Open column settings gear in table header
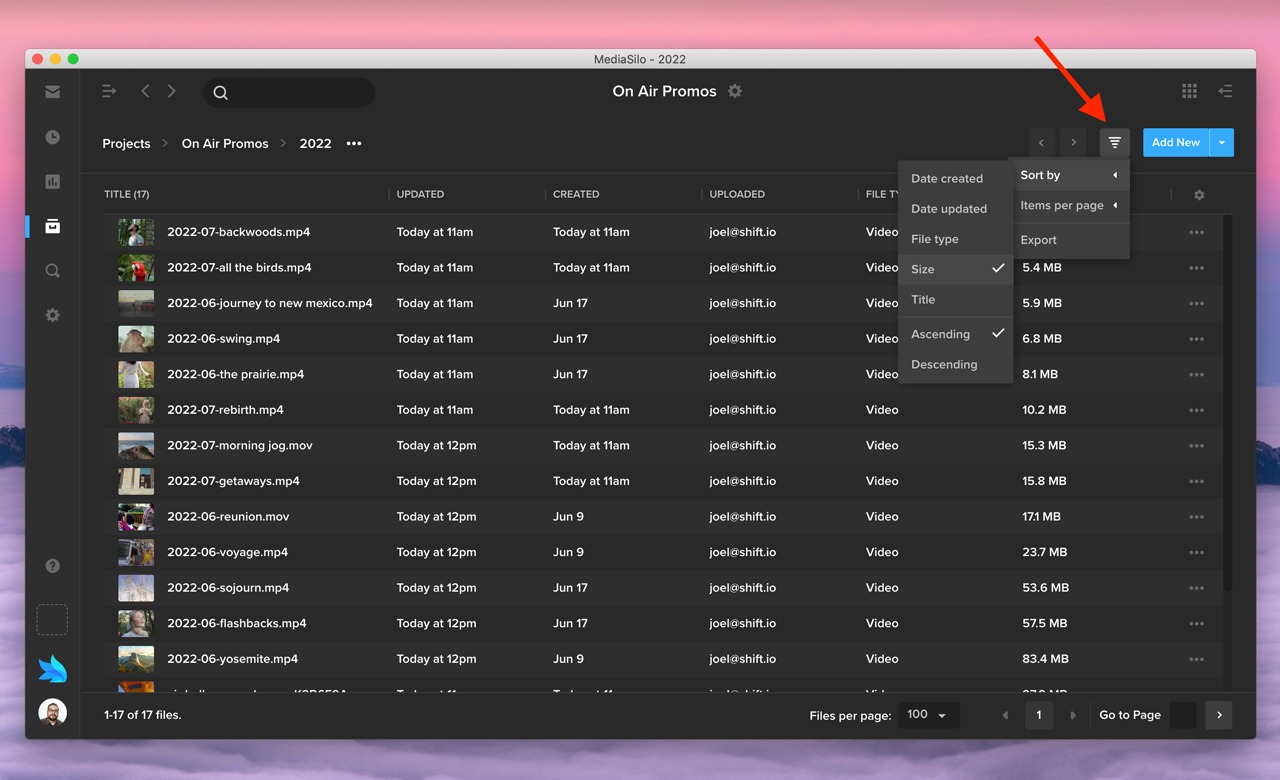The image size is (1280, 780). [1199, 195]
